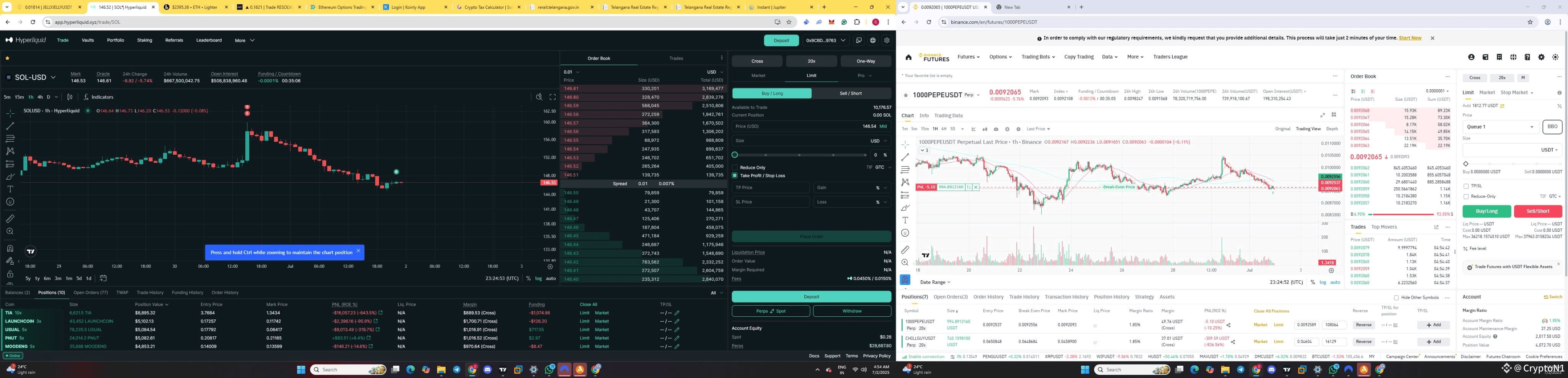Favorite SOL-USD with the yellow star
Image resolution: width=1568 pixels, height=378 pixels.
click(7, 59)
